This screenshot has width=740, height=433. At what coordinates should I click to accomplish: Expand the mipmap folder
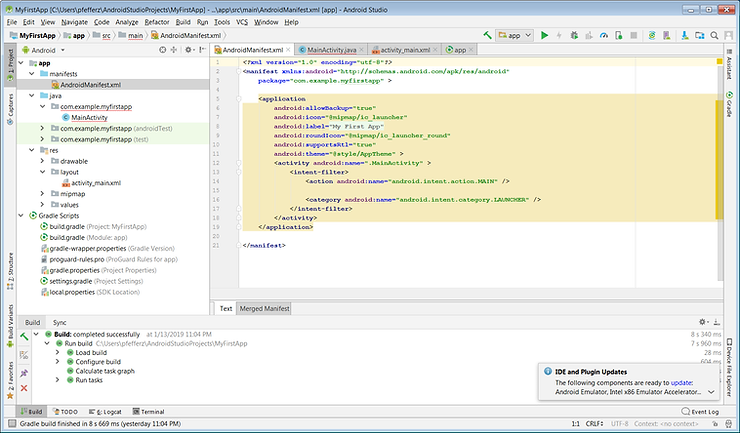(42, 194)
